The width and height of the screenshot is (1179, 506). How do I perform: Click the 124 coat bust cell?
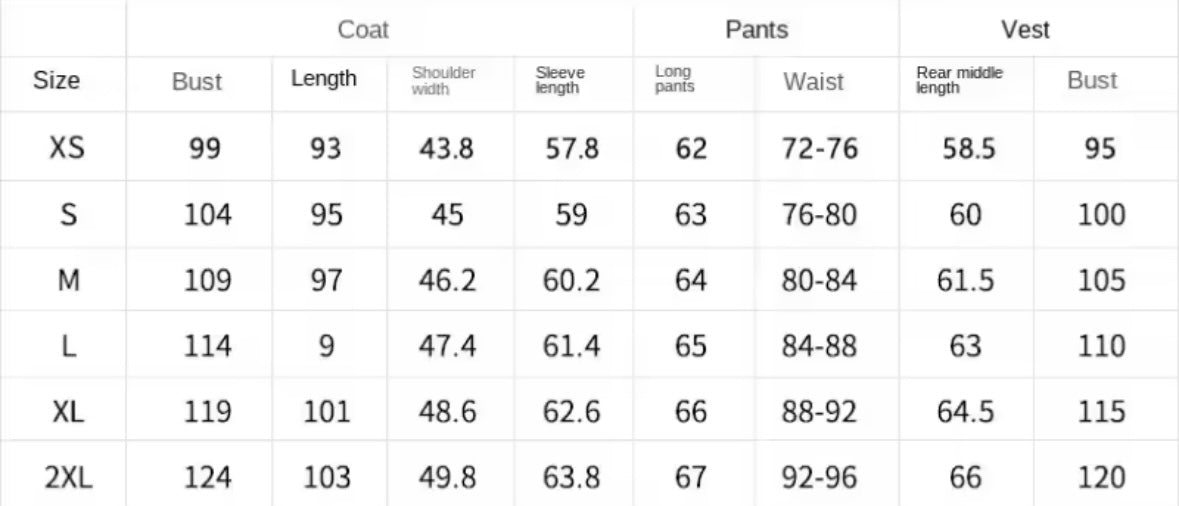pyautogui.click(x=207, y=478)
